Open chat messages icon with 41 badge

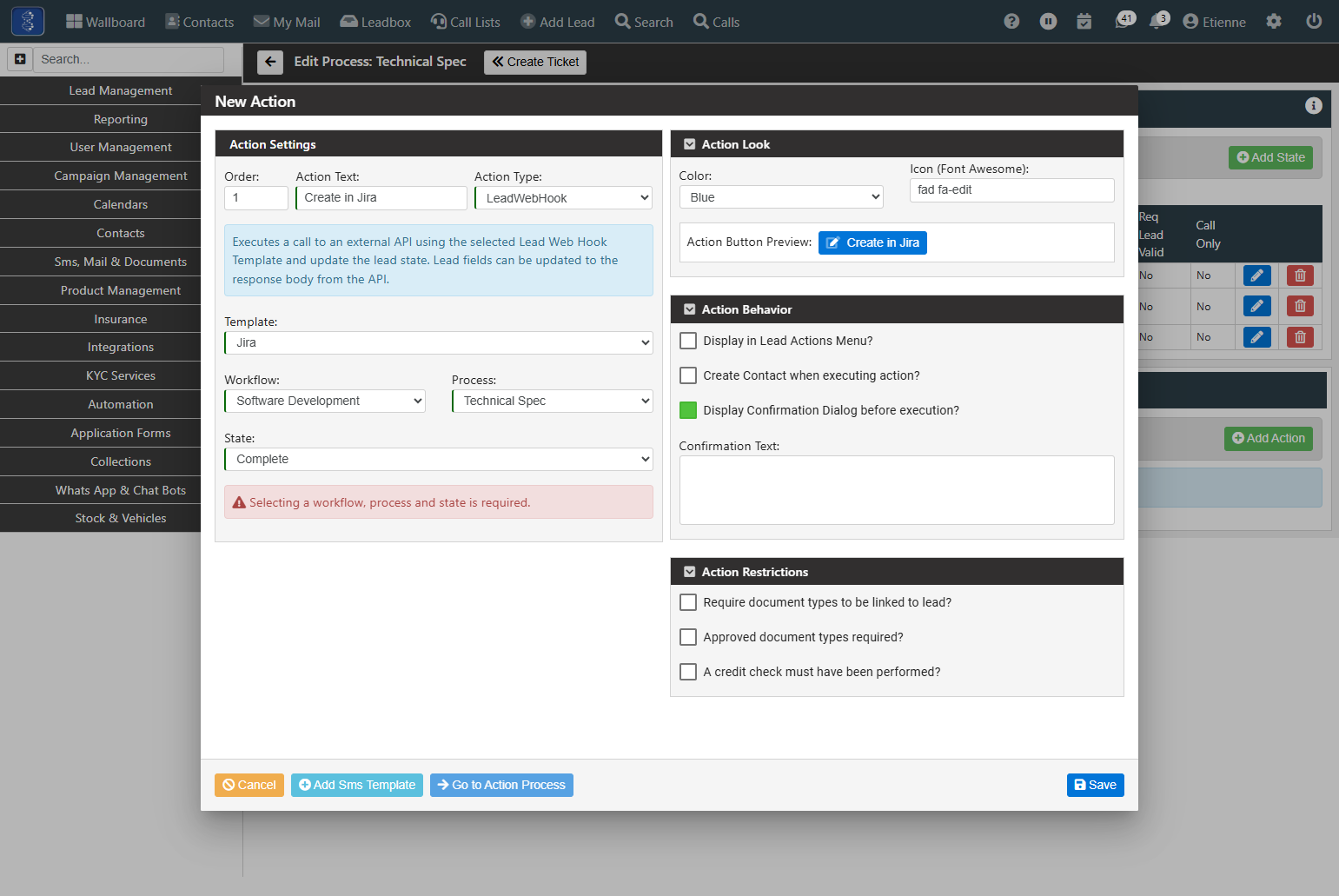[x=1125, y=21]
